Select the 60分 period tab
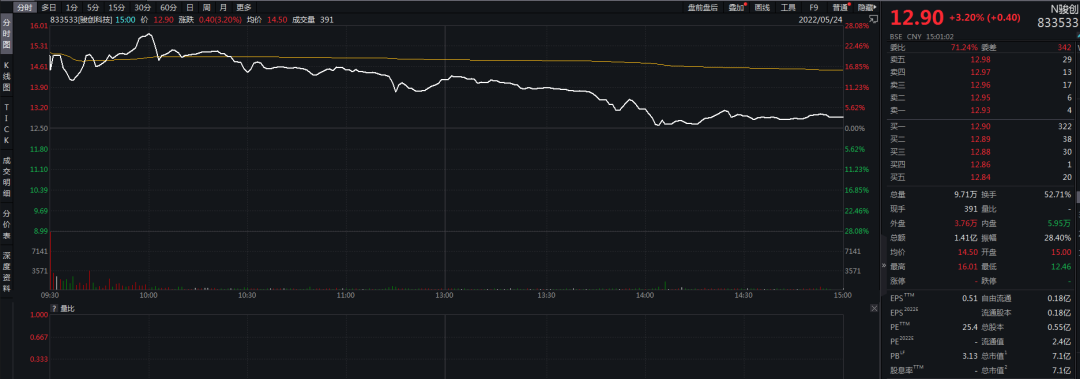This screenshot has width=1080, height=379. [167, 8]
